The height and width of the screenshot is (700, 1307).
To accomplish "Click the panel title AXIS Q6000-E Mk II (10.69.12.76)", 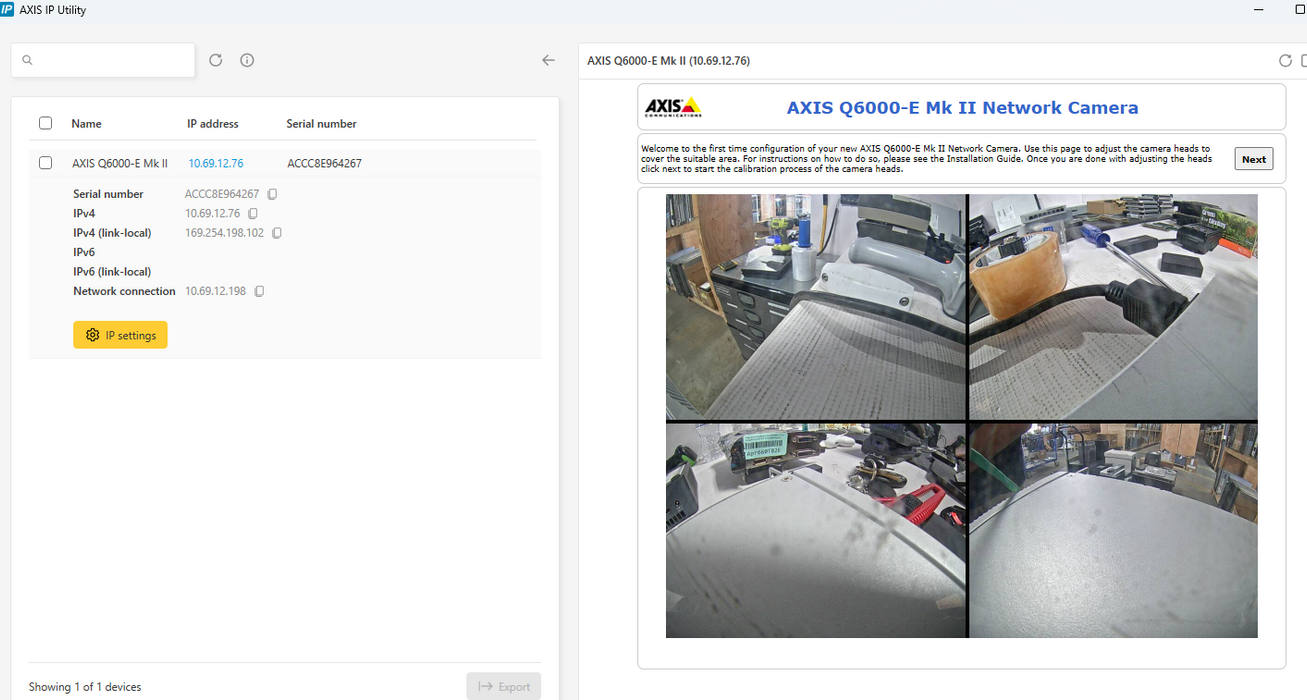I will coord(668,61).
